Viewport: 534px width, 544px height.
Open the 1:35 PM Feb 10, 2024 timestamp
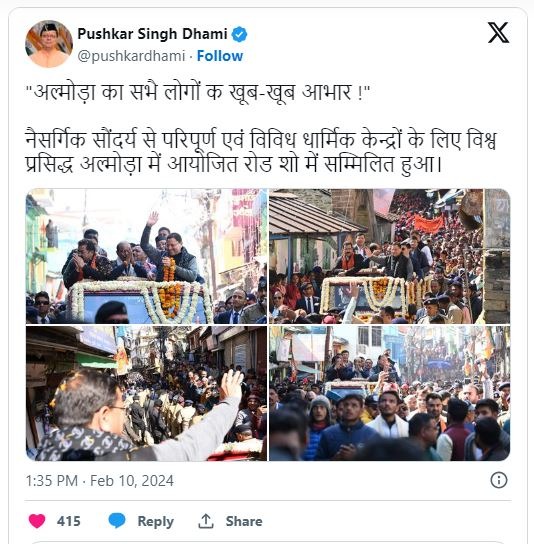(100, 481)
